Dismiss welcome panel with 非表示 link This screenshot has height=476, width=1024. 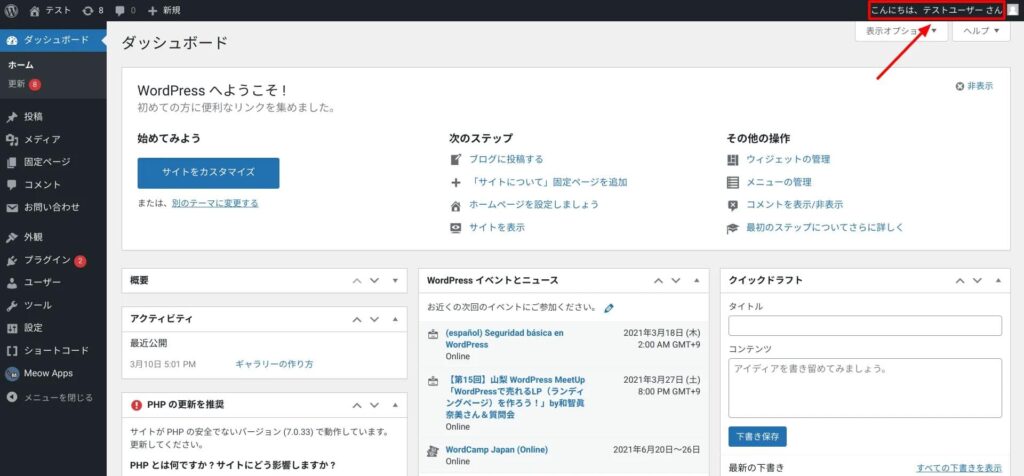(974, 87)
